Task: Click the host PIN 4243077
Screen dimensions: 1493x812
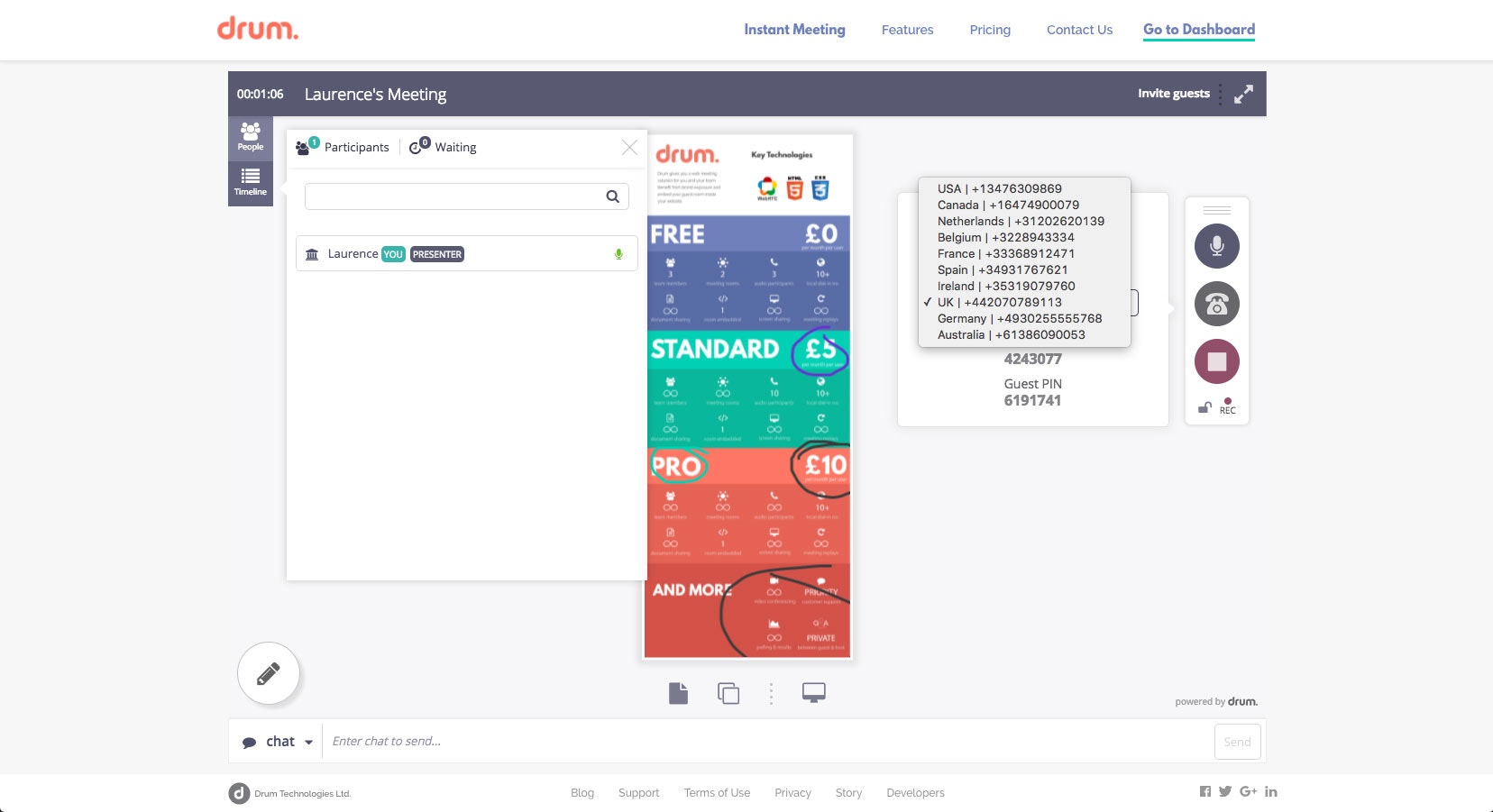Action: [x=1033, y=359]
